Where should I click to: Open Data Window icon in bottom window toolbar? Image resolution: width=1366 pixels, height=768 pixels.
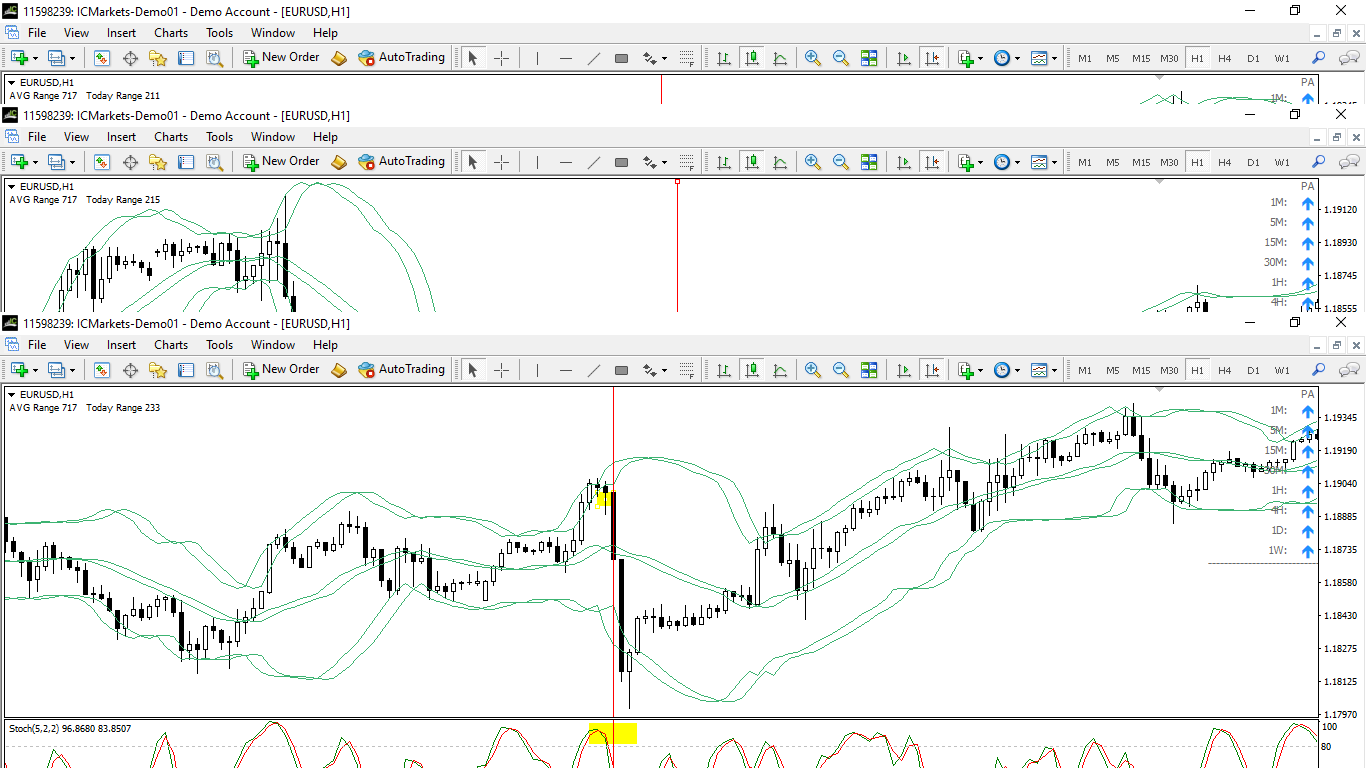[x=130, y=369]
